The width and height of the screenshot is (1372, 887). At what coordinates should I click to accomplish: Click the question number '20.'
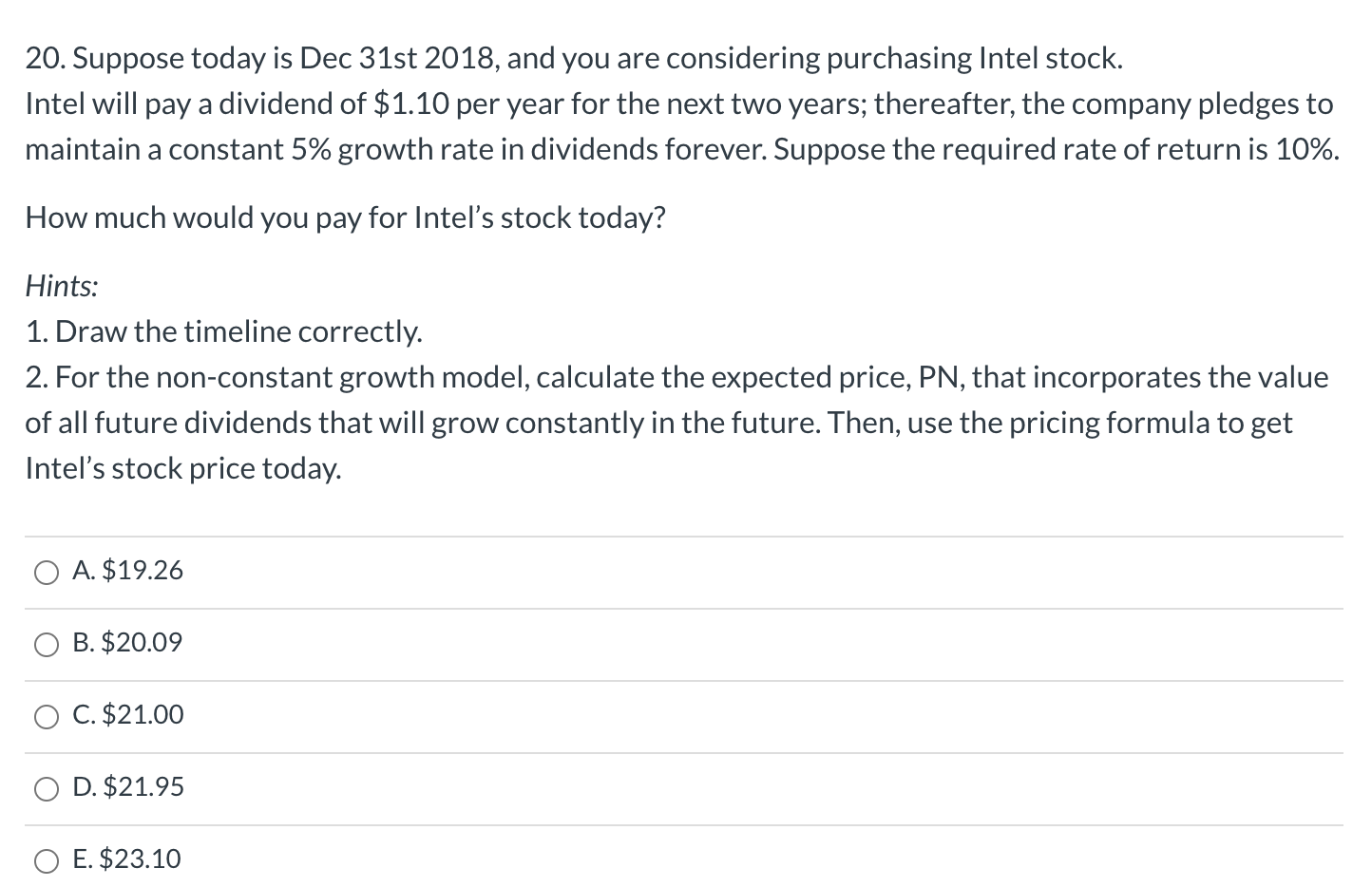click(45, 59)
